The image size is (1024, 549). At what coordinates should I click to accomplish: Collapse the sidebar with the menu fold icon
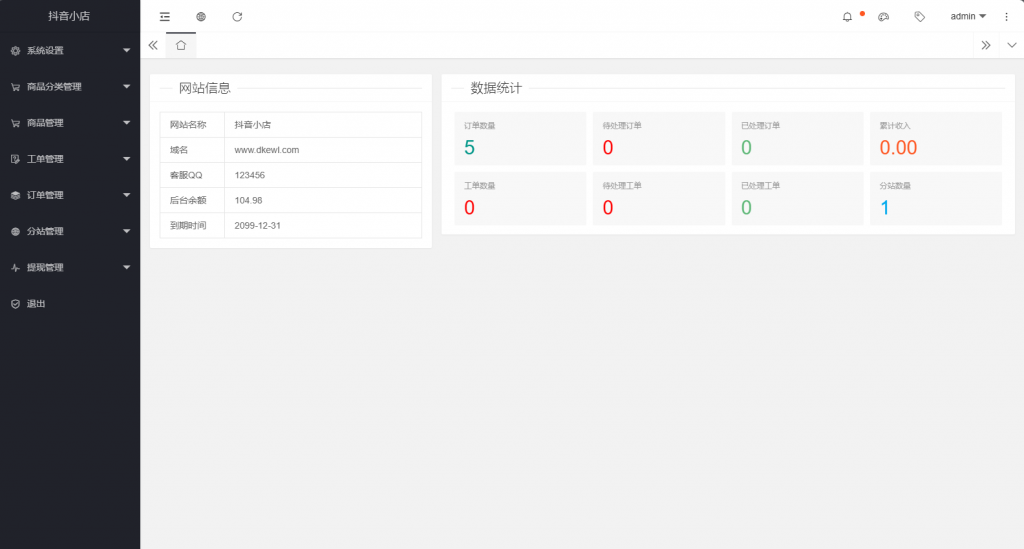(165, 17)
